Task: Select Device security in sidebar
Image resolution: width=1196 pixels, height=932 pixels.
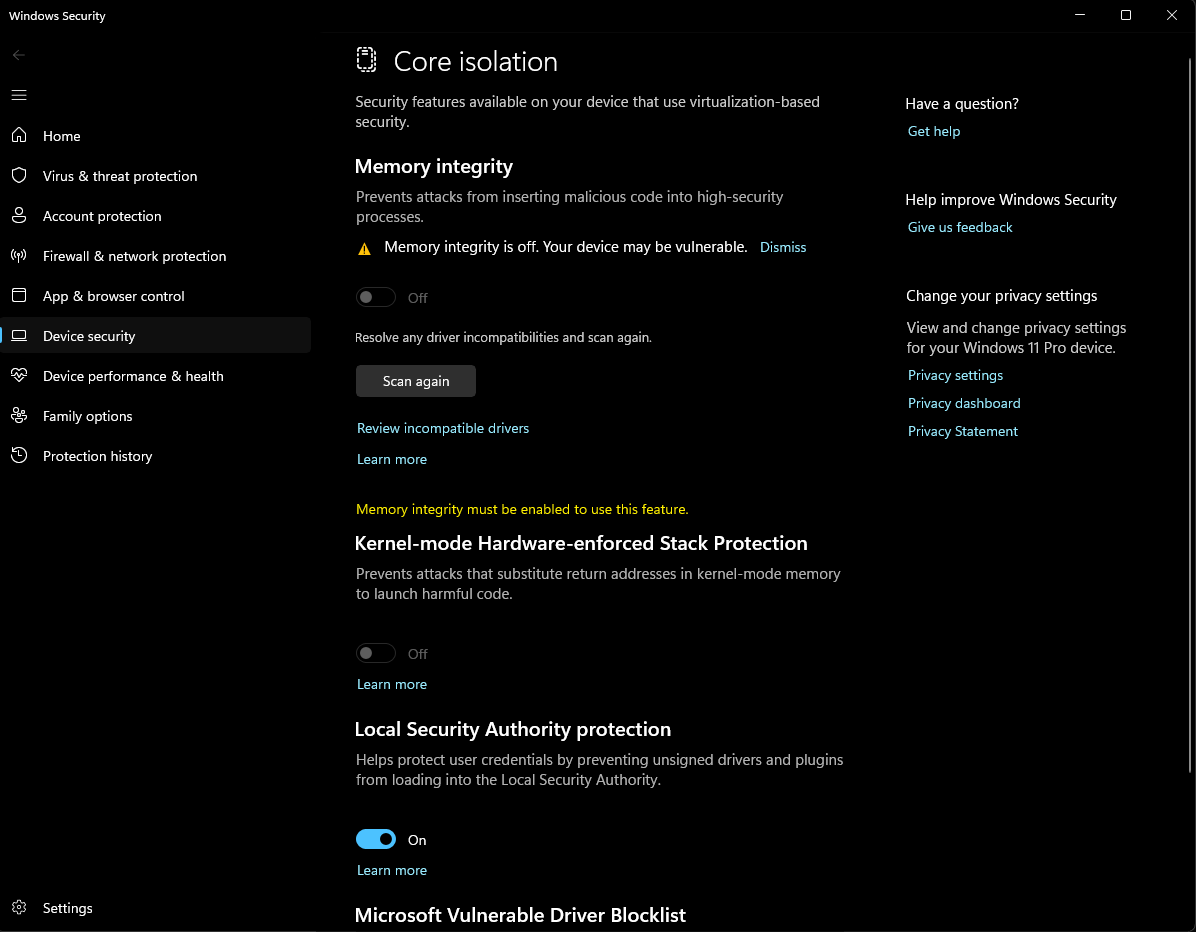Action: (156, 336)
